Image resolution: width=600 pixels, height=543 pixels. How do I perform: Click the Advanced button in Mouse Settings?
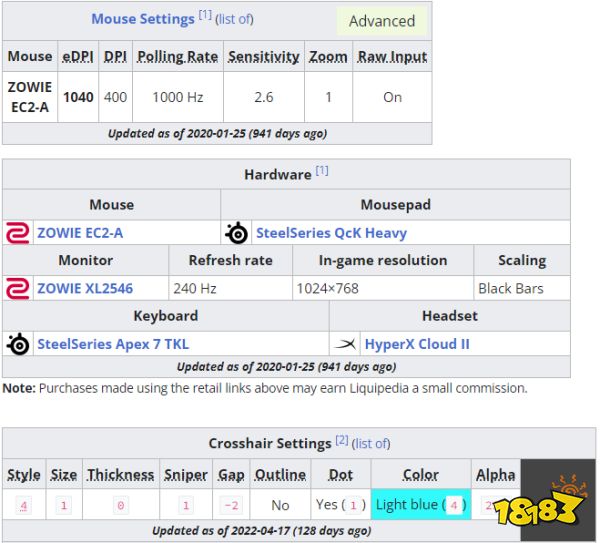[x=382, y=21]
